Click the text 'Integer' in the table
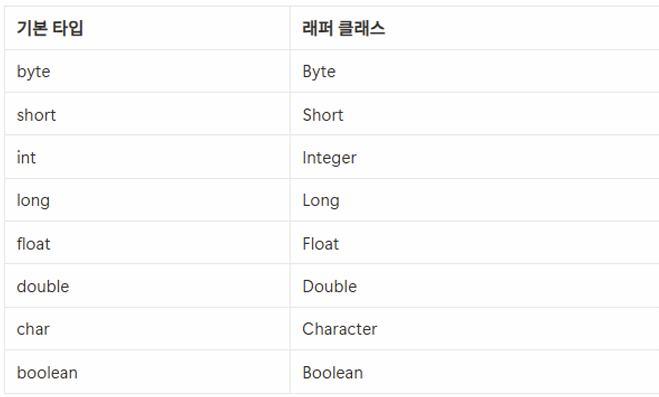Screen dimensions: 659x397 [329, 158]
